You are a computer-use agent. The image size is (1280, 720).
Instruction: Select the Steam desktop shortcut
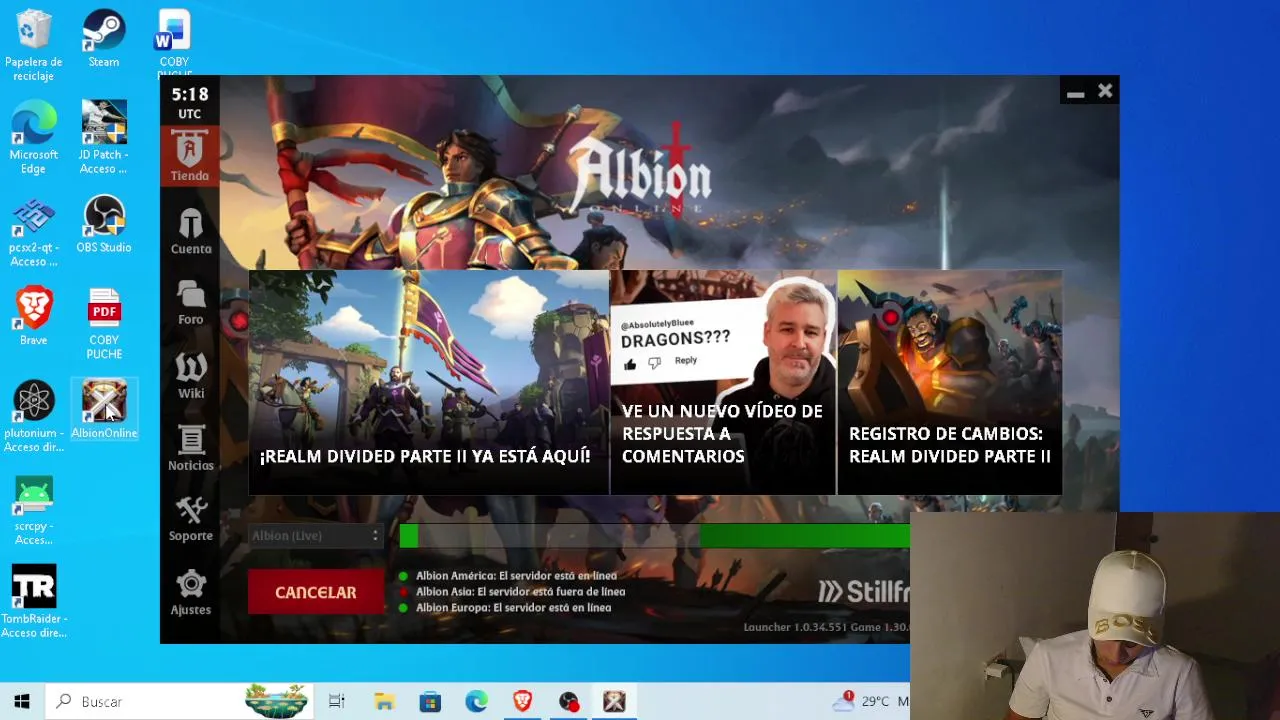click(104, 39)
